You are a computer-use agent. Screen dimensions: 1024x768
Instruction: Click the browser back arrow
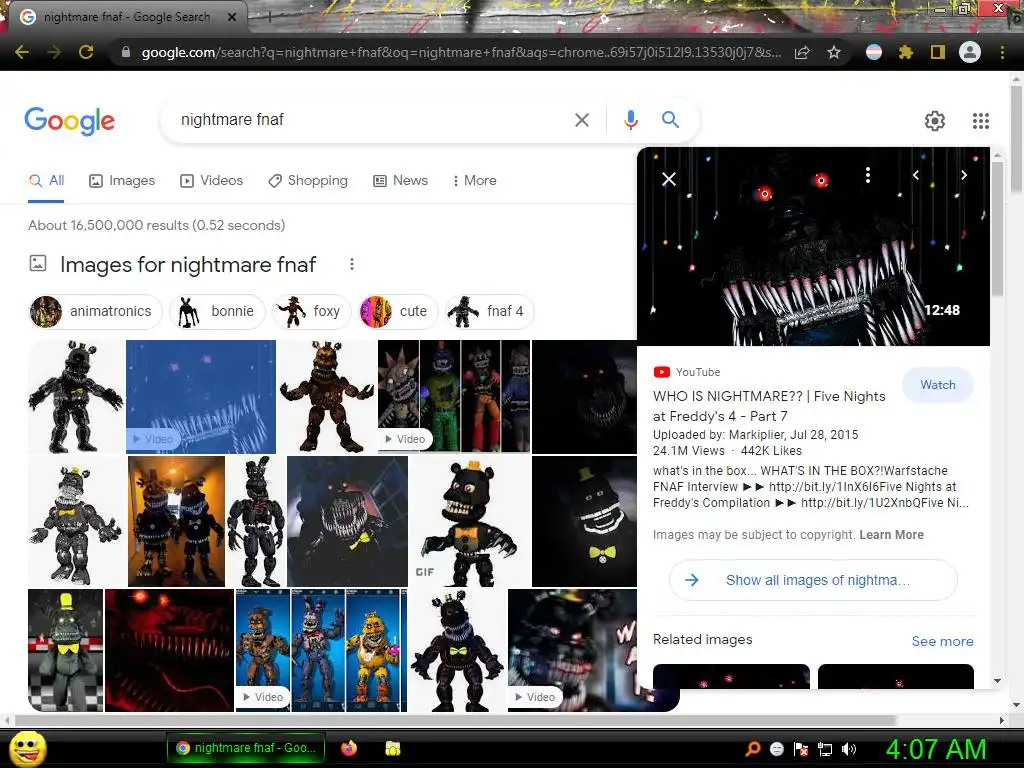[x=22, y=52]
